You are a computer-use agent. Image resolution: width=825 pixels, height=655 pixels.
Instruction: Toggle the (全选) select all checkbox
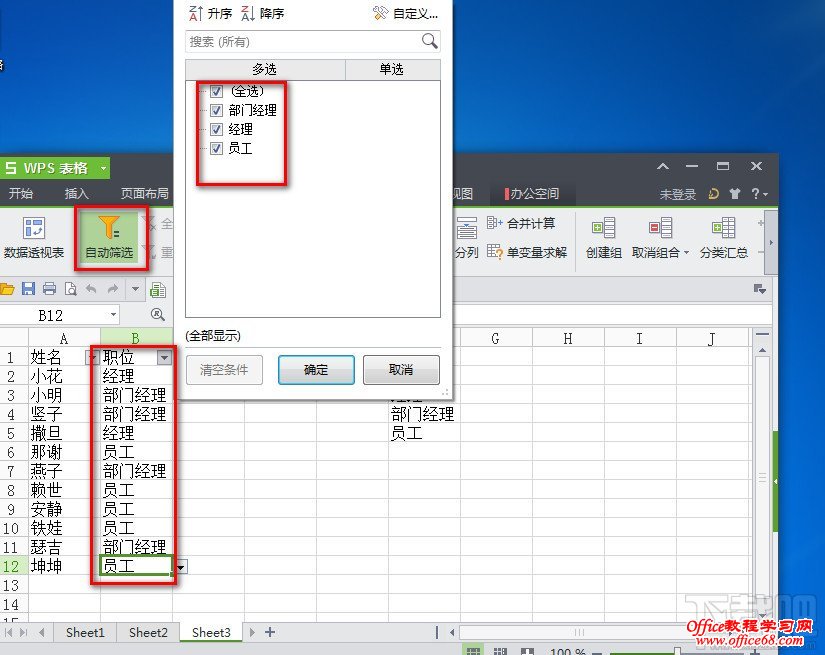tap(216, 91)
